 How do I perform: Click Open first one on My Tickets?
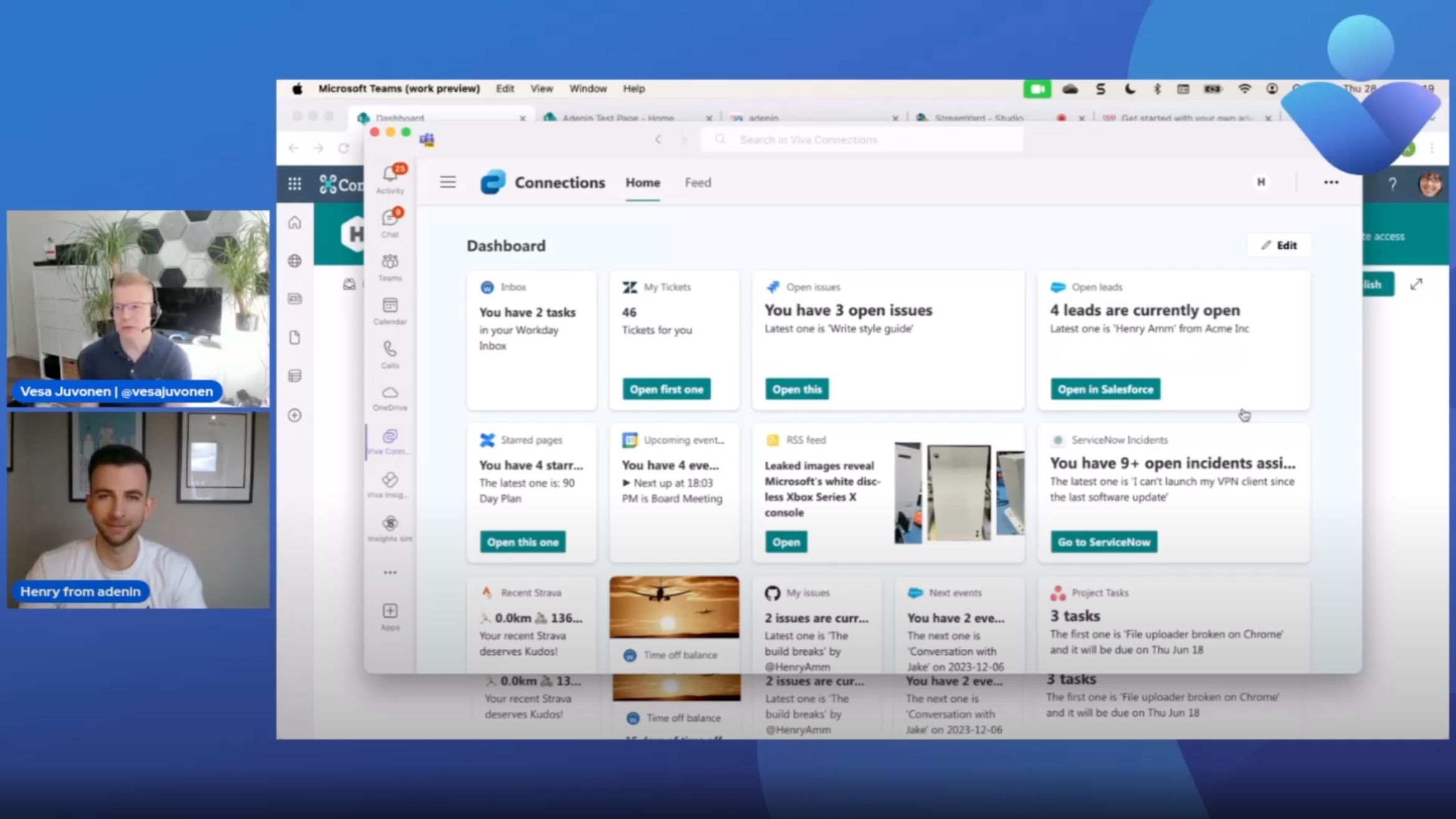[x=666, y=390]
